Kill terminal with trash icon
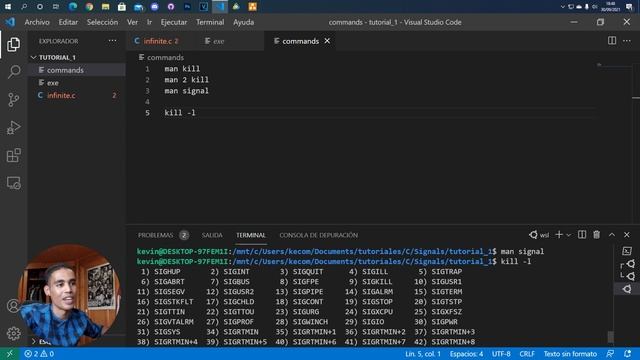This screenshot has width=640, height=360. coord(597,235)
